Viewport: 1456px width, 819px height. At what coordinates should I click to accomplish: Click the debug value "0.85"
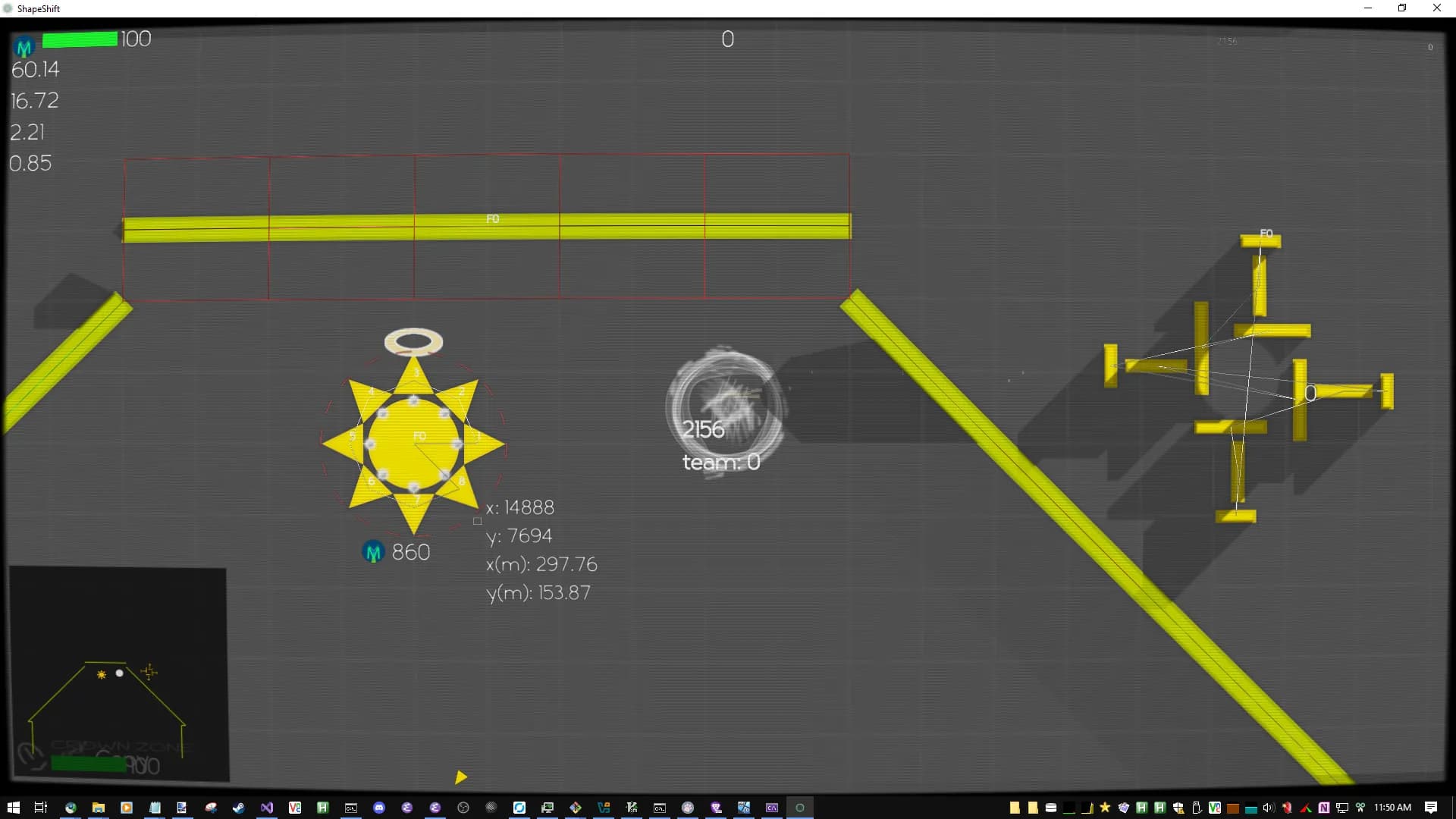pyautogui.click(x=30, y=163)
